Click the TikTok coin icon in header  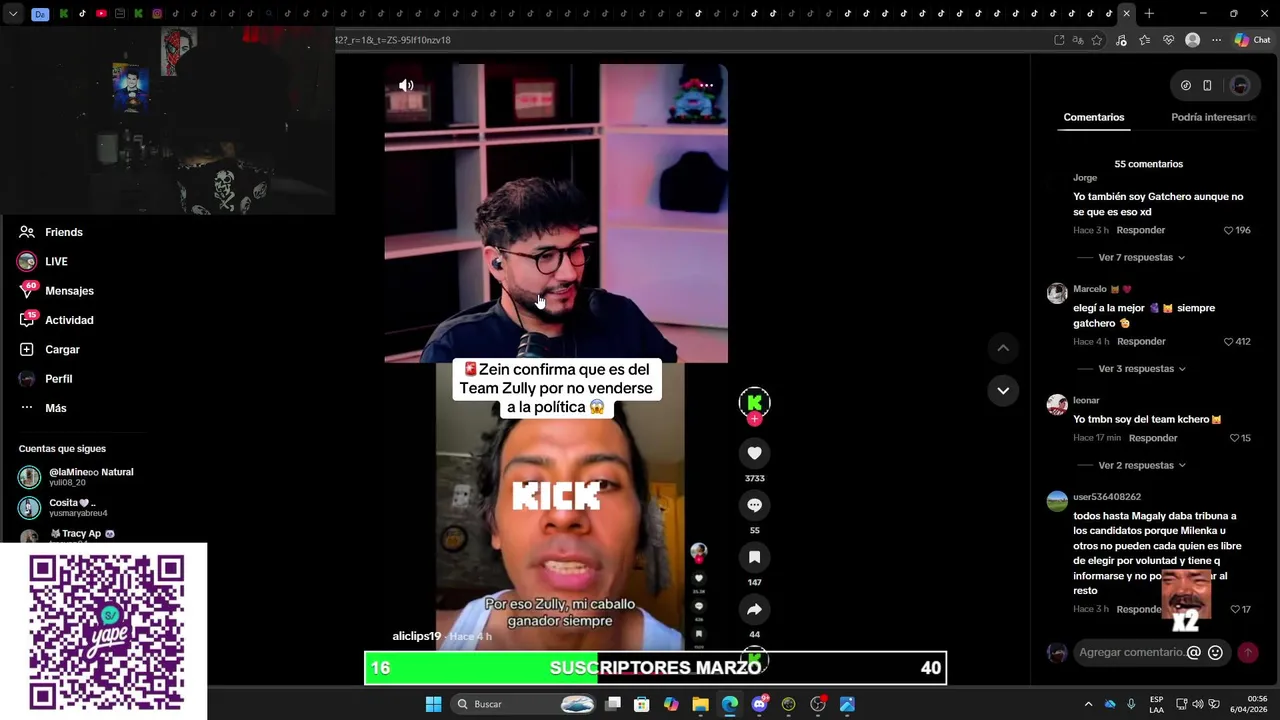point(1186,86)
